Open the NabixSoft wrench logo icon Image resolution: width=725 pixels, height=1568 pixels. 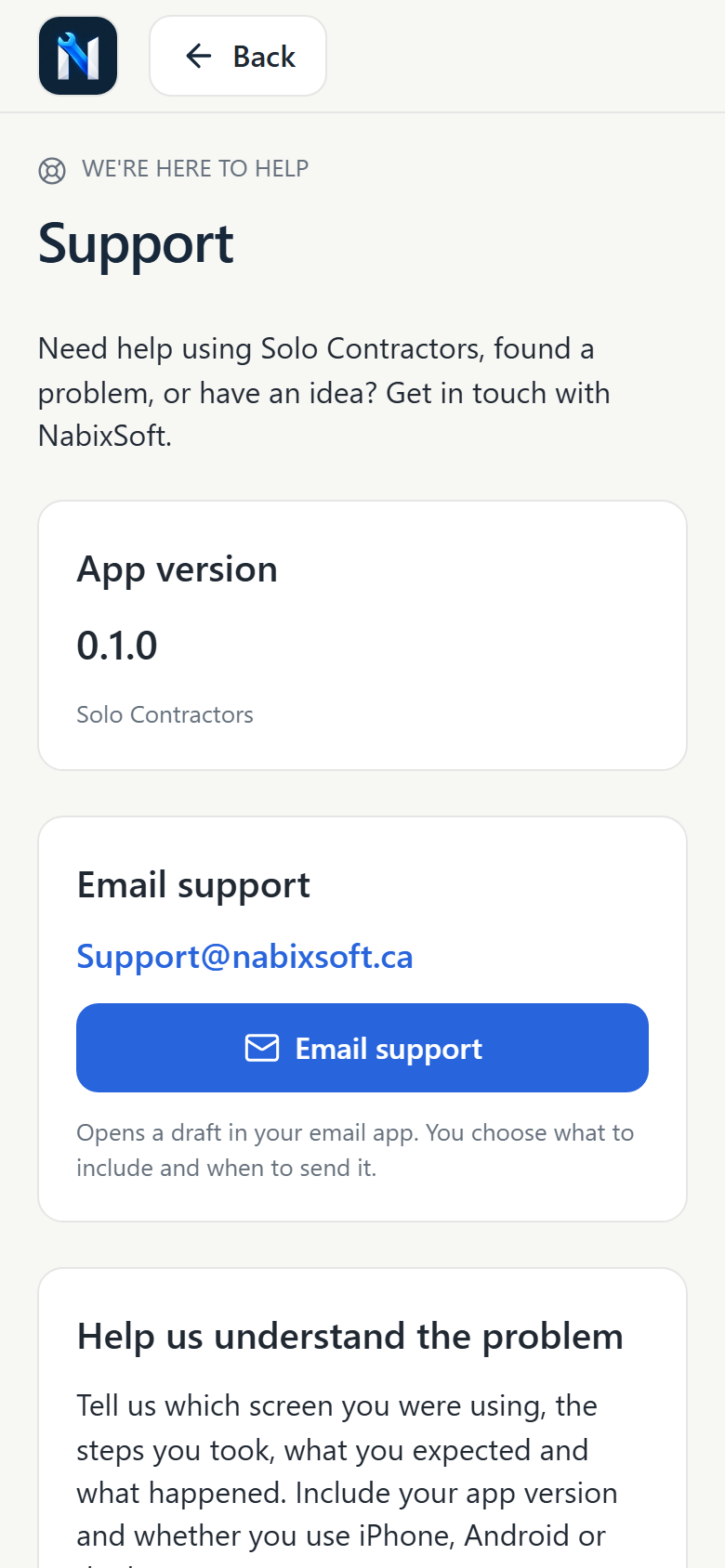[x=78, y=56]
